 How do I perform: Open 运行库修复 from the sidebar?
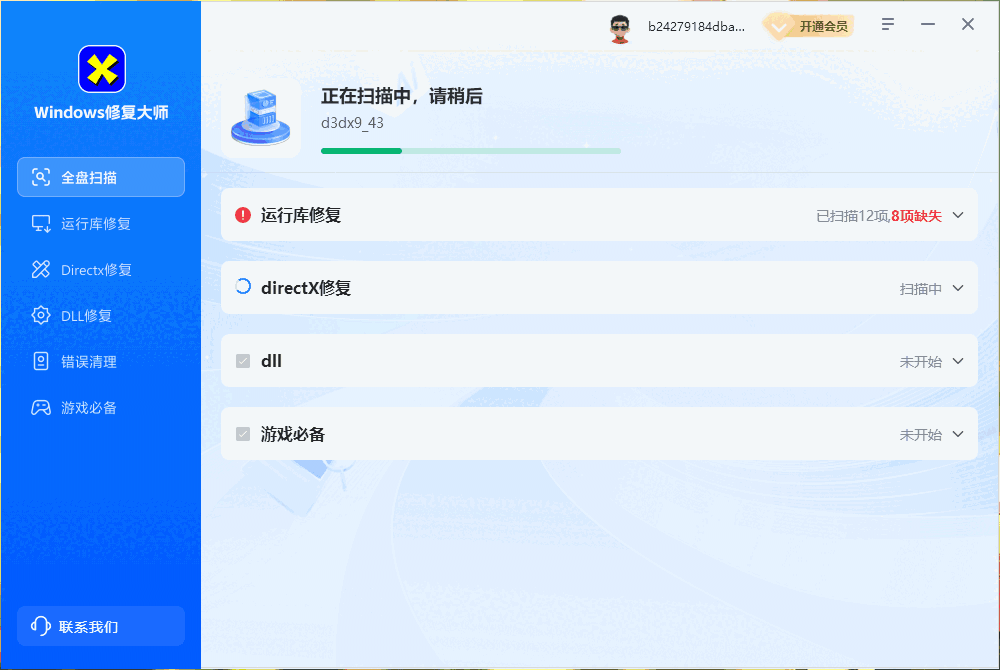pos(100,223)
